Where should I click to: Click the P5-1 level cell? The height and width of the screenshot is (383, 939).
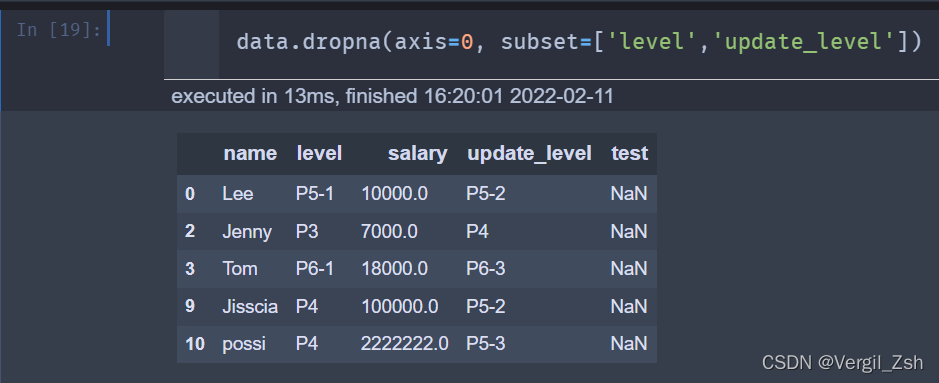coord(314,194)
